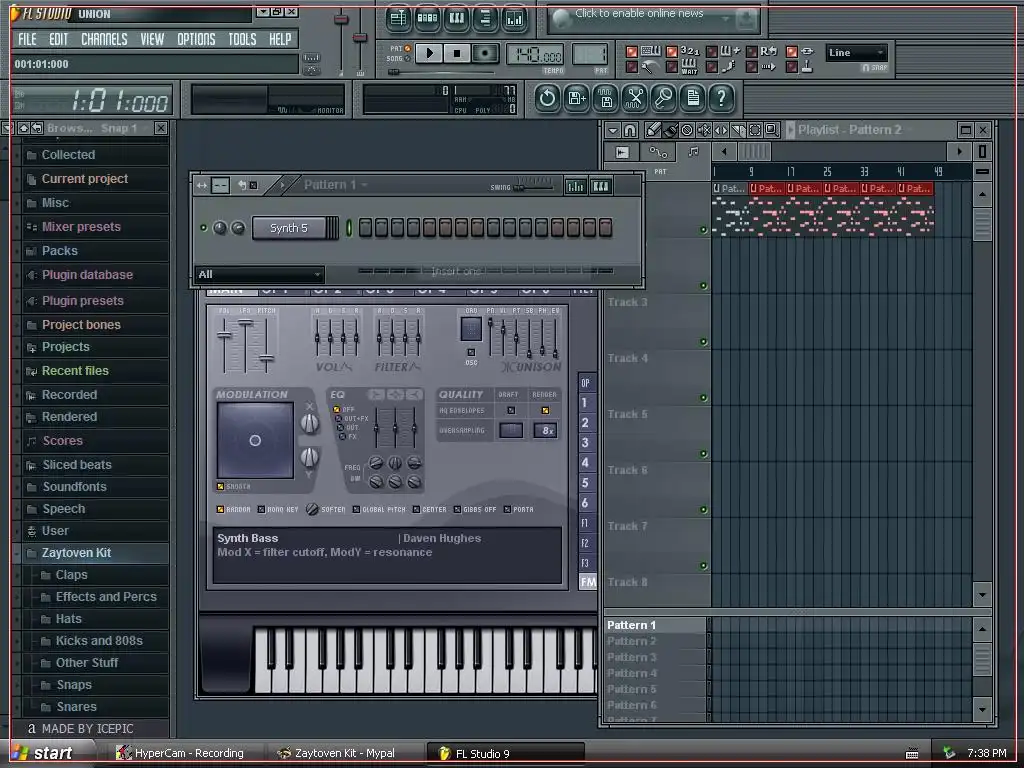The width and height of the screenshot is (1024, 768).
Task: Open the TOOLS menu
Action: click(x=242, y=39)
